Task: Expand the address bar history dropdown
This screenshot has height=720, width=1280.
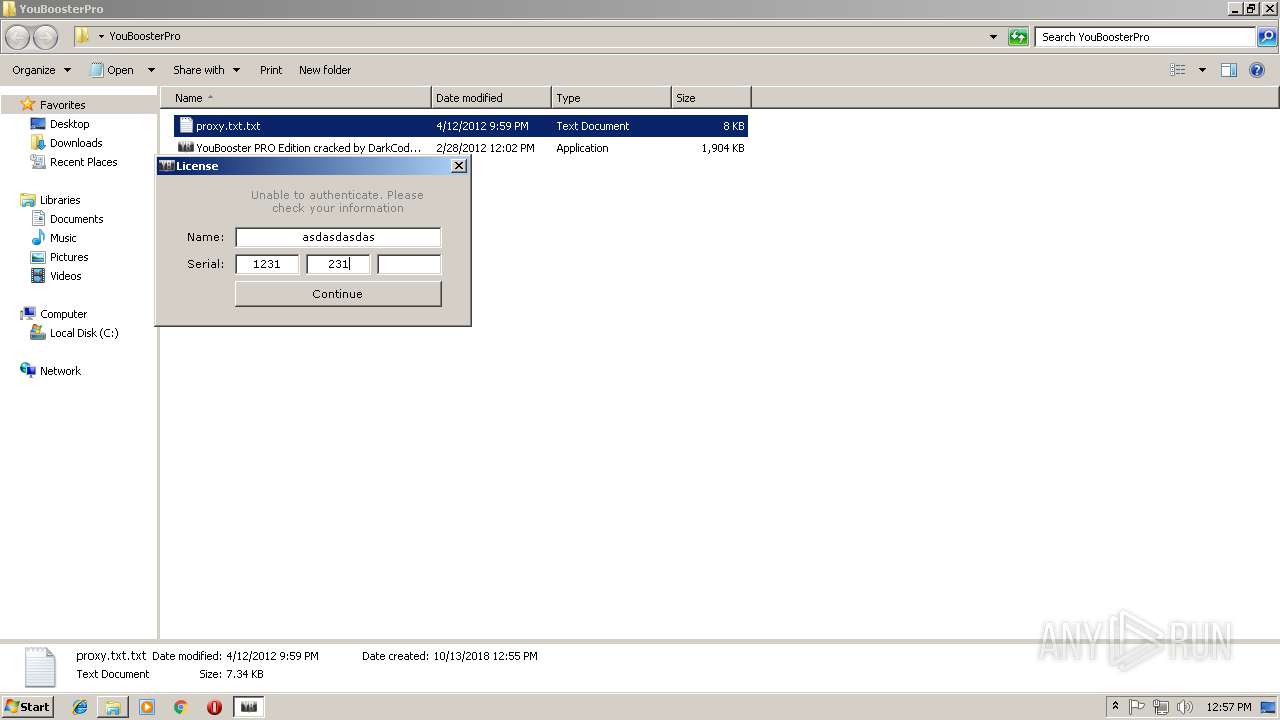Action: pyautogui.click(x=993, y=37)
